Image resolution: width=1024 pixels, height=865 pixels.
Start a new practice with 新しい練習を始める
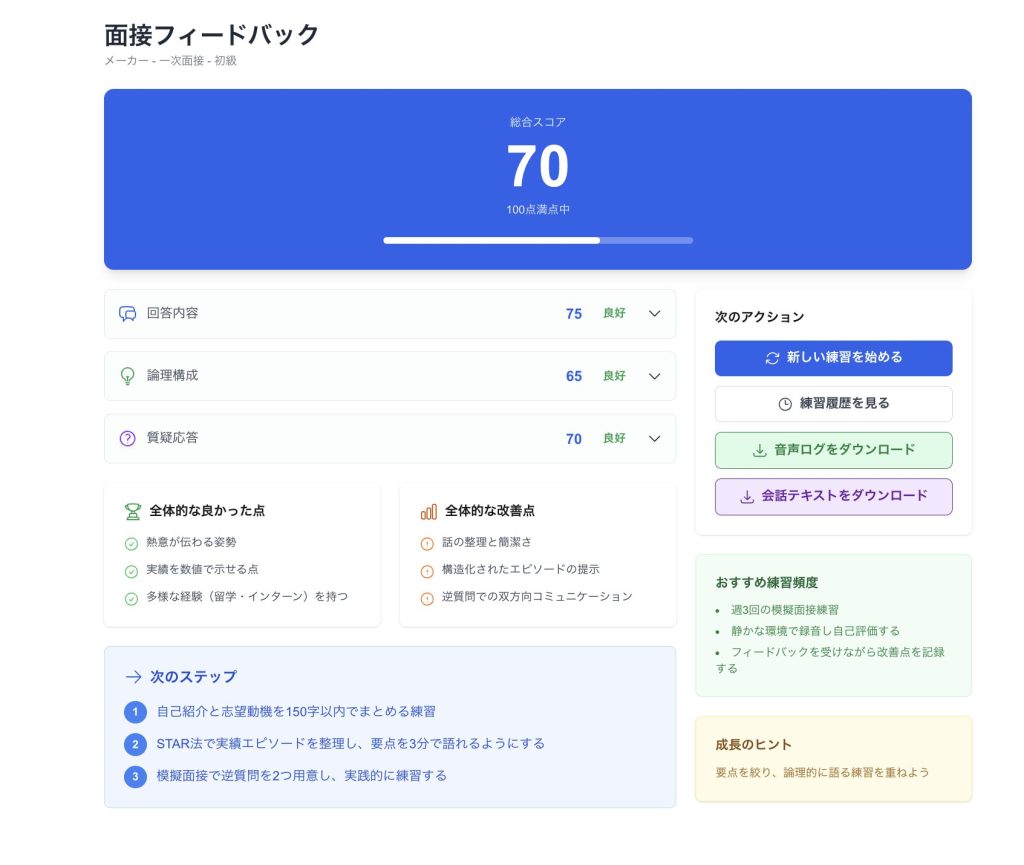[833, 358]
